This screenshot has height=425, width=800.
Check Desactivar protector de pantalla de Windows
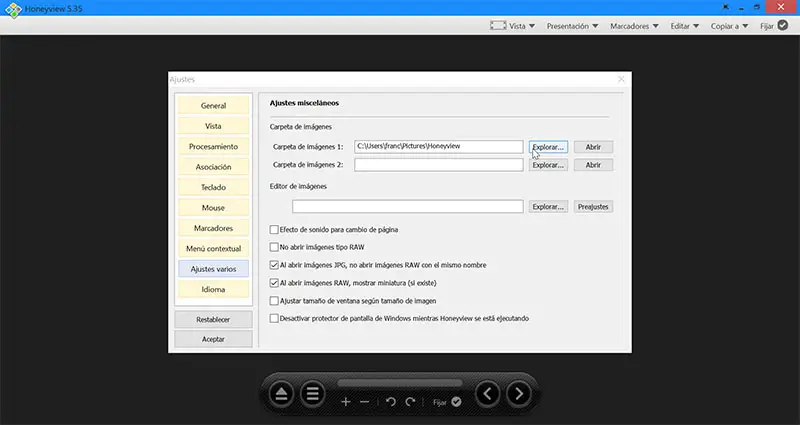[274, 318]
